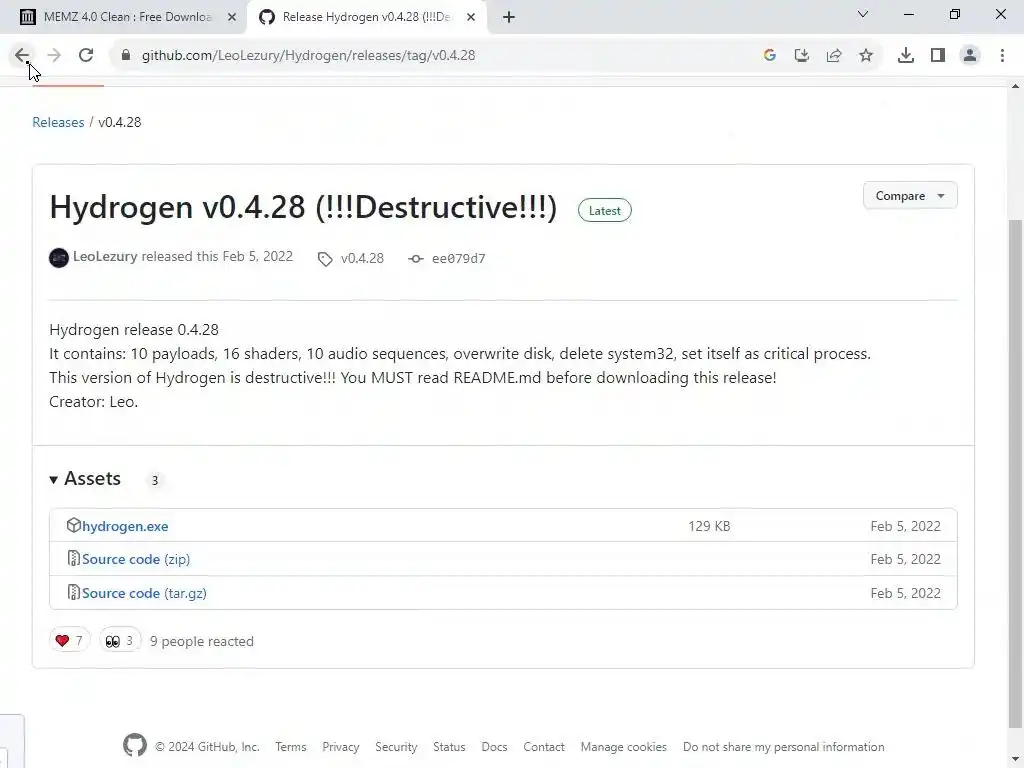Open the Chrome profile avatar
The image size is (1024, 768).
click(970, 56)
